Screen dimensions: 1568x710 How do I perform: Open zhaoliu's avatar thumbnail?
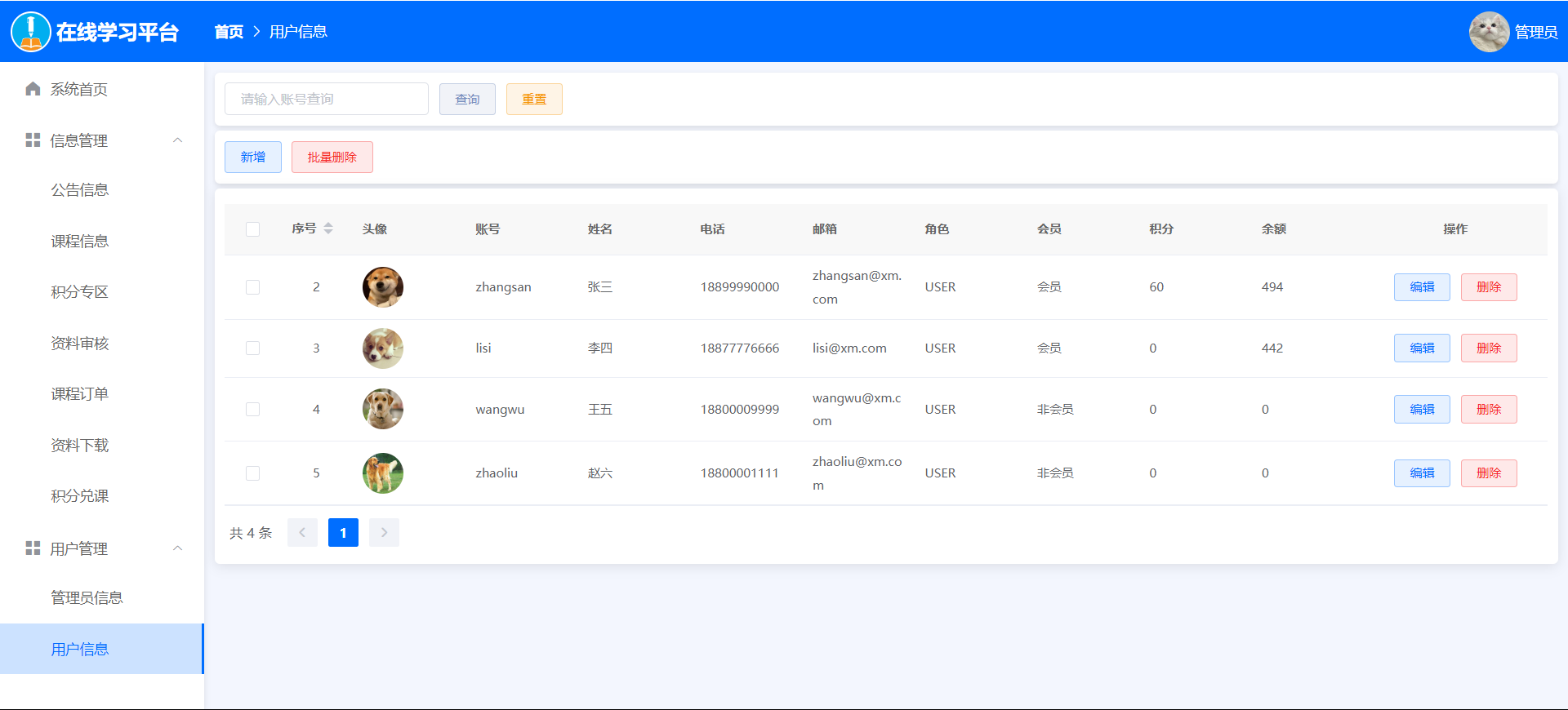(383, 473)
